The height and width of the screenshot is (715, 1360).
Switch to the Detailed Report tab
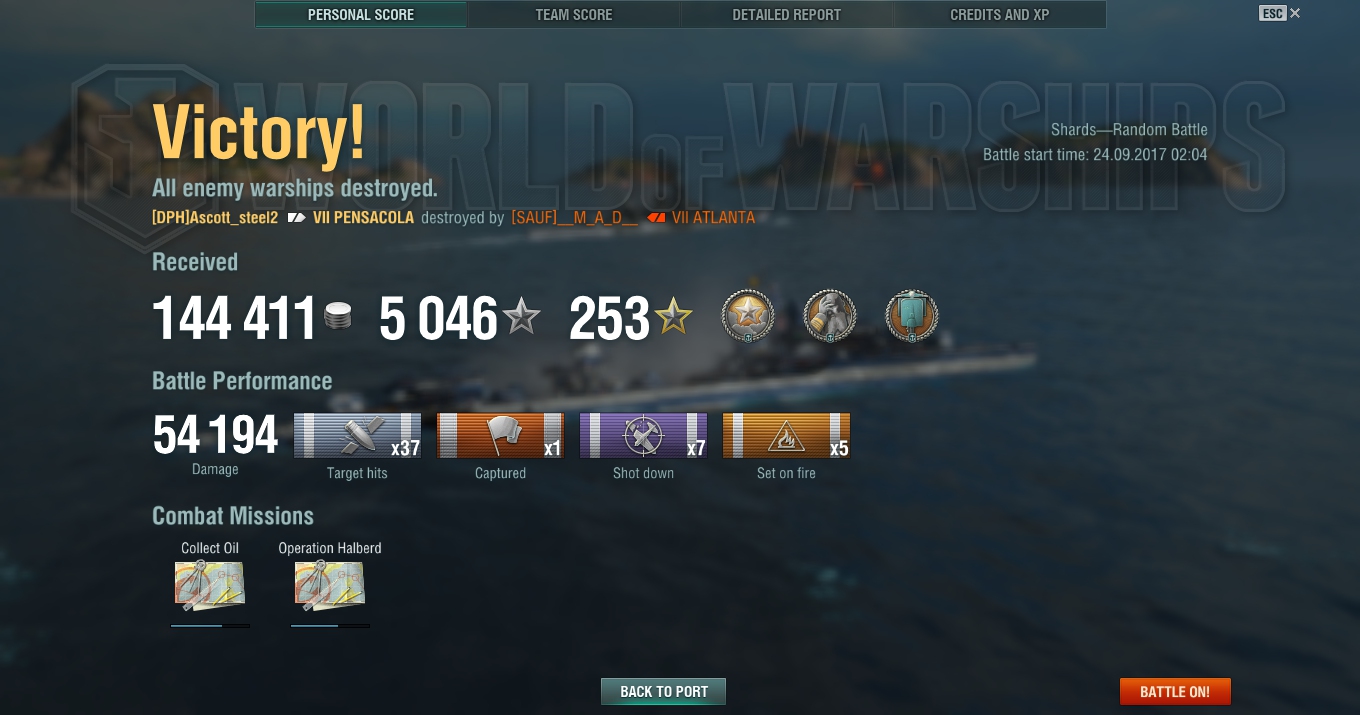[x=787, y=15]
